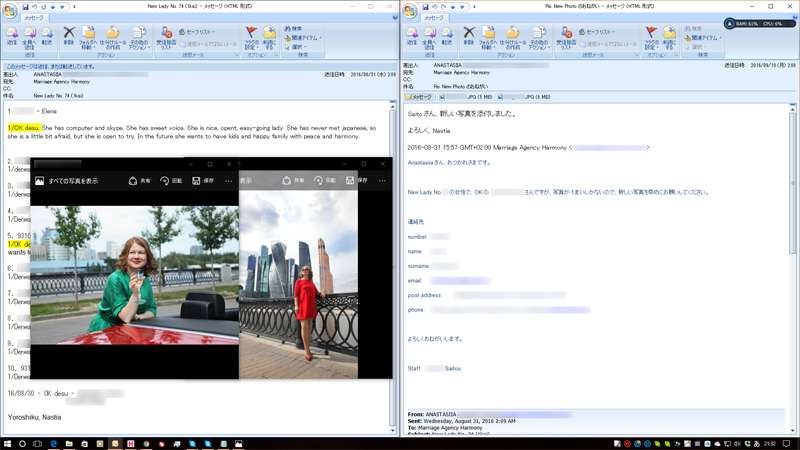Screen dimensions: 800x450
Task: Open More options (…) in rear Photos window
Action: (x=382, y=181)
